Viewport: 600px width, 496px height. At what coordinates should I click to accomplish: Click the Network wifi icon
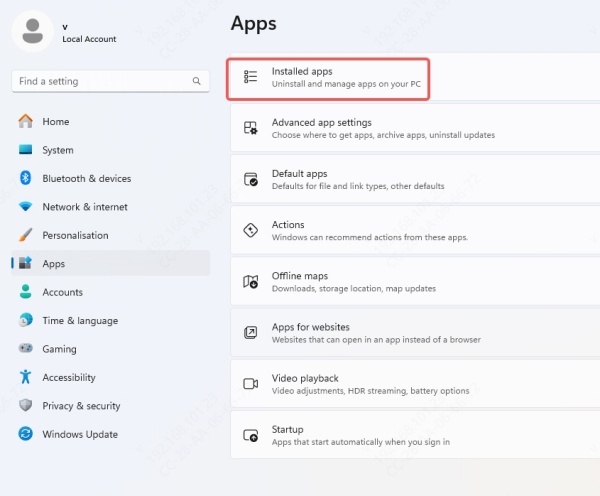coord(26,207)
